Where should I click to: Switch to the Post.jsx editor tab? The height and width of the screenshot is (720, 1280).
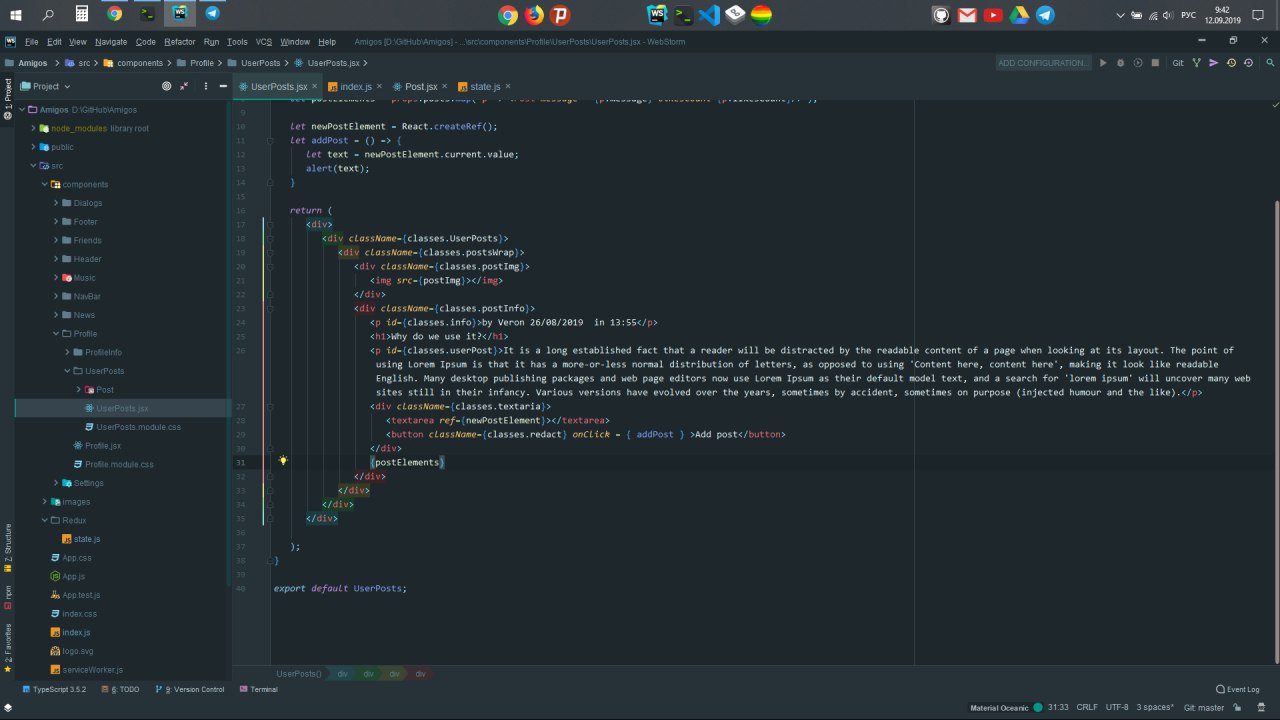click(x=420, y=87)
